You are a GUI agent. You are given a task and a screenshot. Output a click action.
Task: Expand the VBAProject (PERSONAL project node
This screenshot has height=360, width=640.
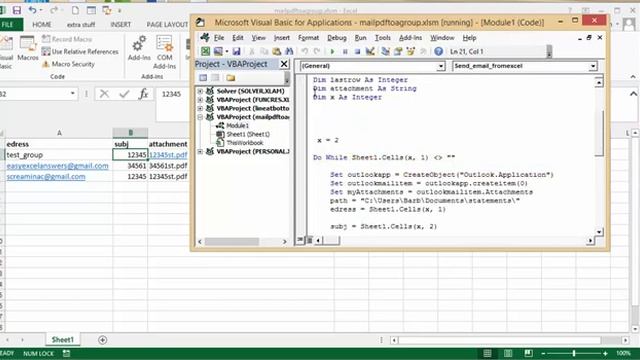[200, 151]
